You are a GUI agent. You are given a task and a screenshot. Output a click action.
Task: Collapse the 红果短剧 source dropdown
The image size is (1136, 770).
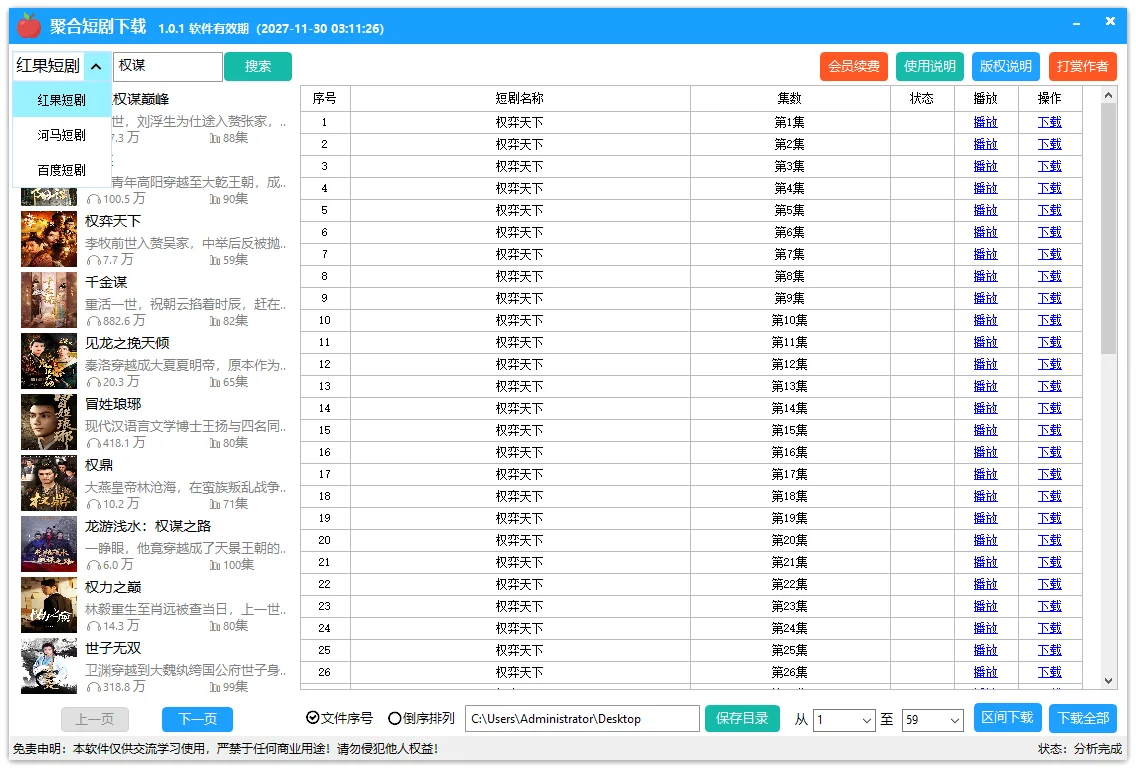click(97, 66)
